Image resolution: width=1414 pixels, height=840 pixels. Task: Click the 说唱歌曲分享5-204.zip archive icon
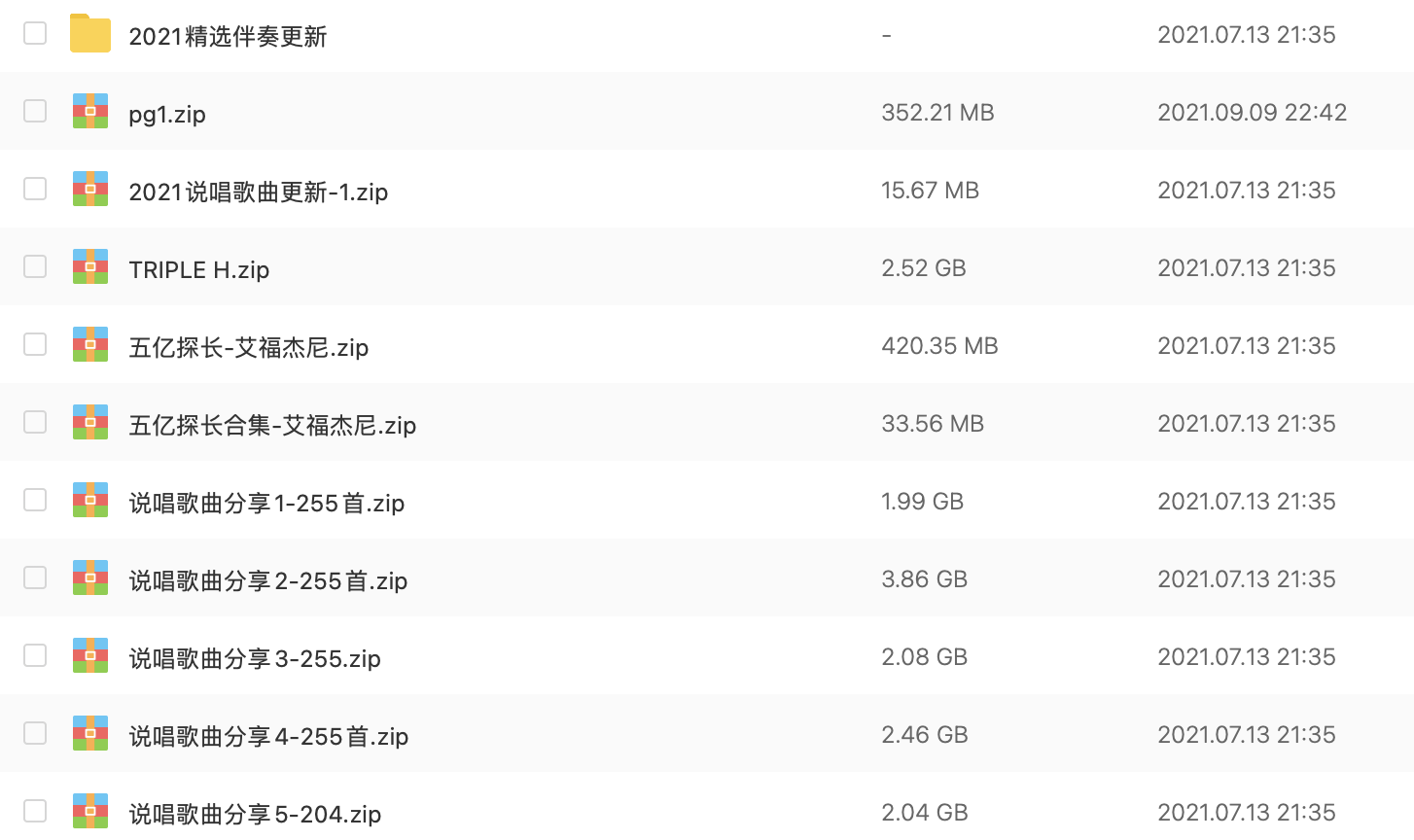coord(90,811)
